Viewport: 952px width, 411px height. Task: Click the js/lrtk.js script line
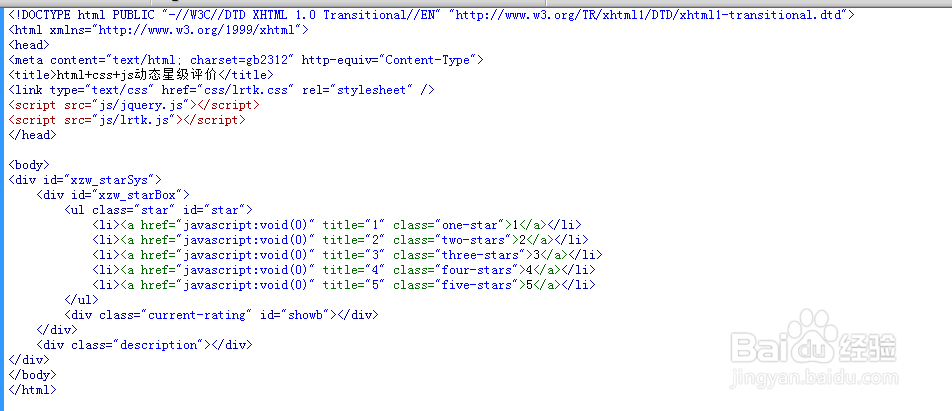[127, 120]
